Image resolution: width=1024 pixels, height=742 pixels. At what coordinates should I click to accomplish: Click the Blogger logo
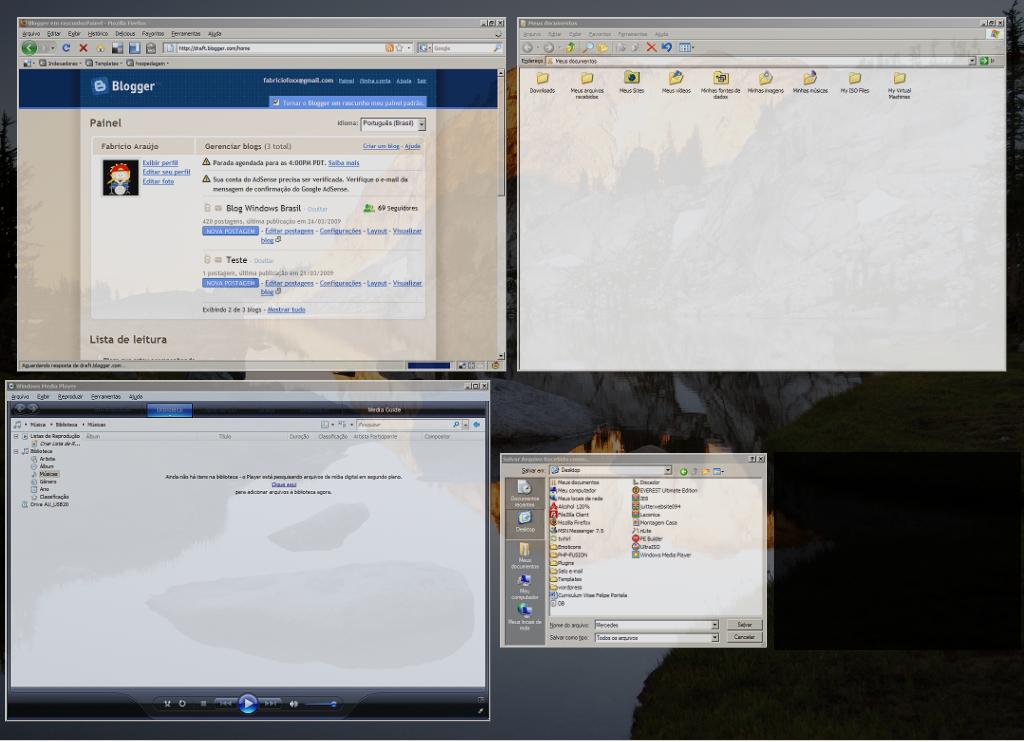(x=124, y=86)
